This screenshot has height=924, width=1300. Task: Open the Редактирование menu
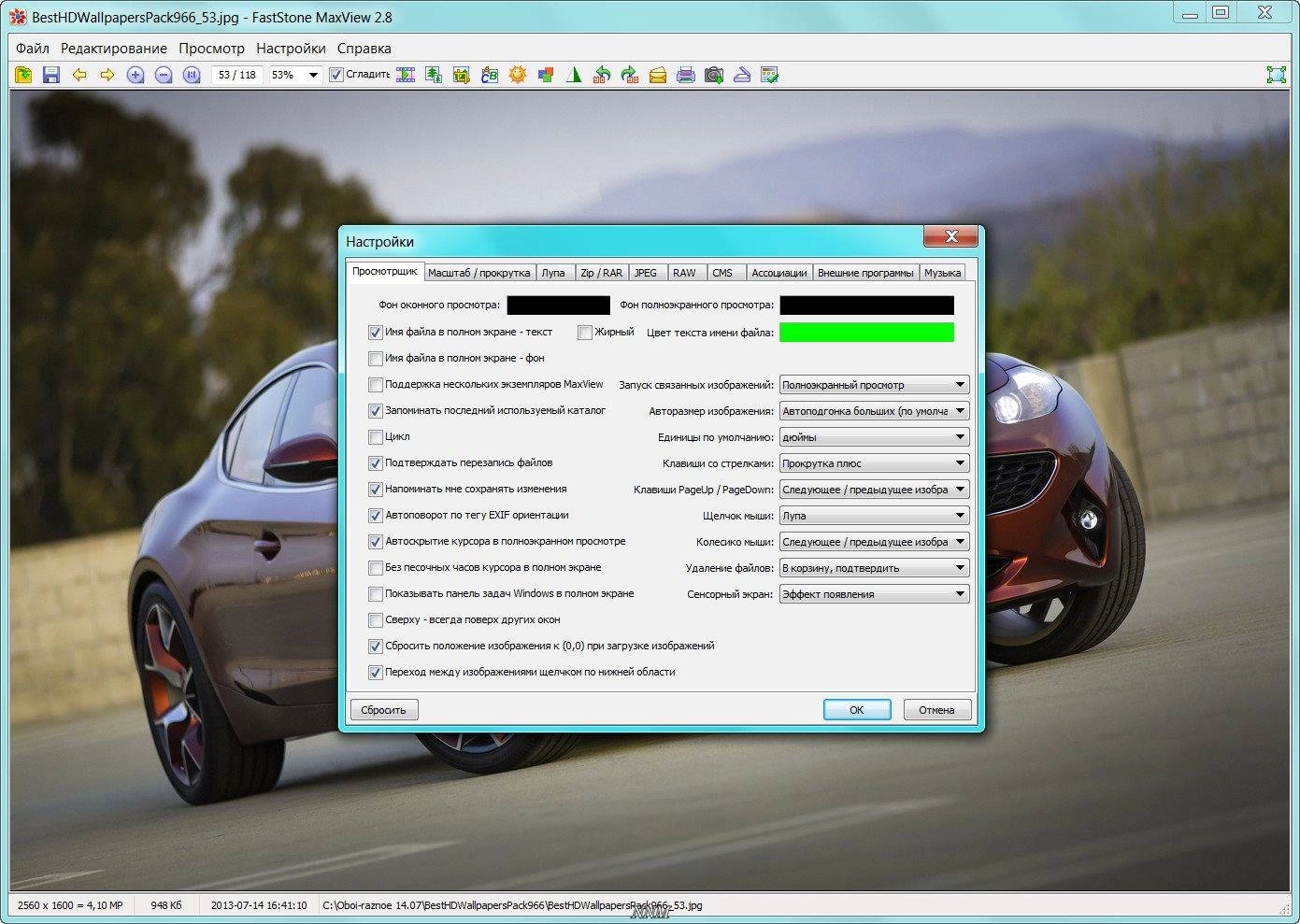114,48
